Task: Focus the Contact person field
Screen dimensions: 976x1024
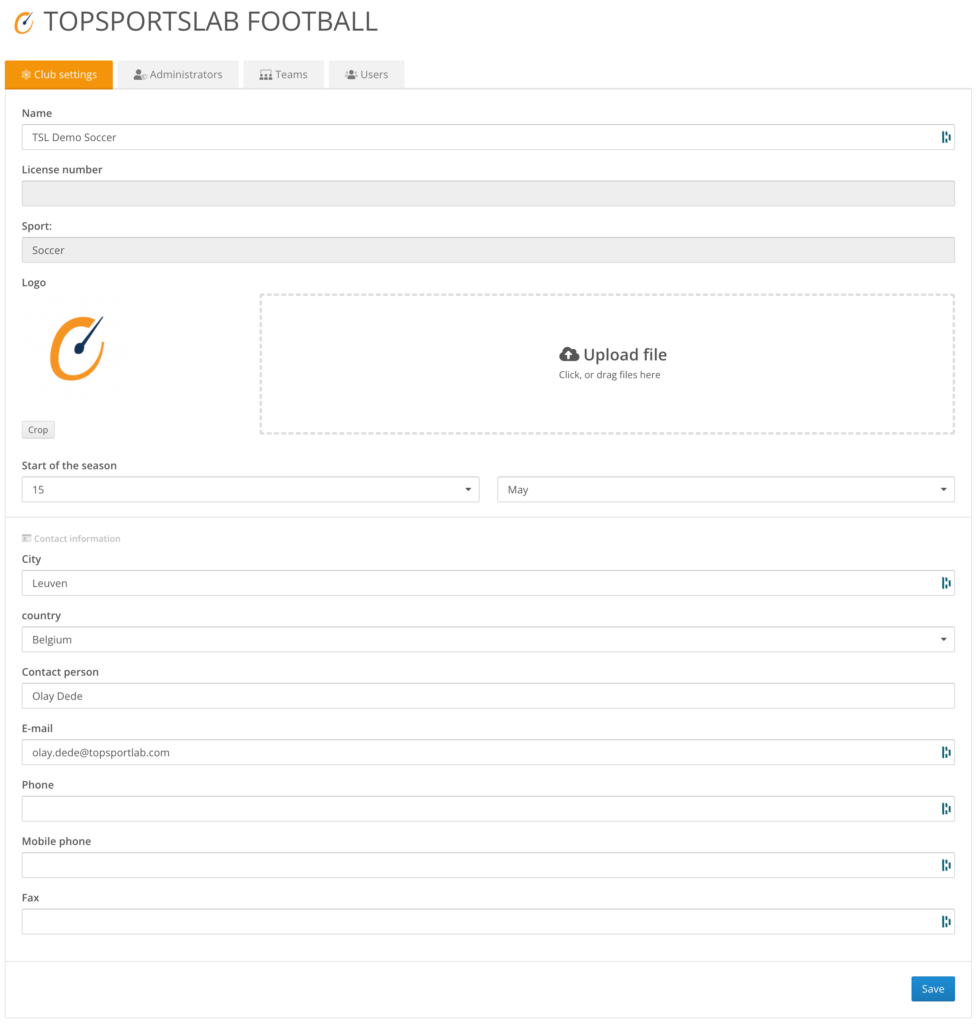Action: point(488,696)
